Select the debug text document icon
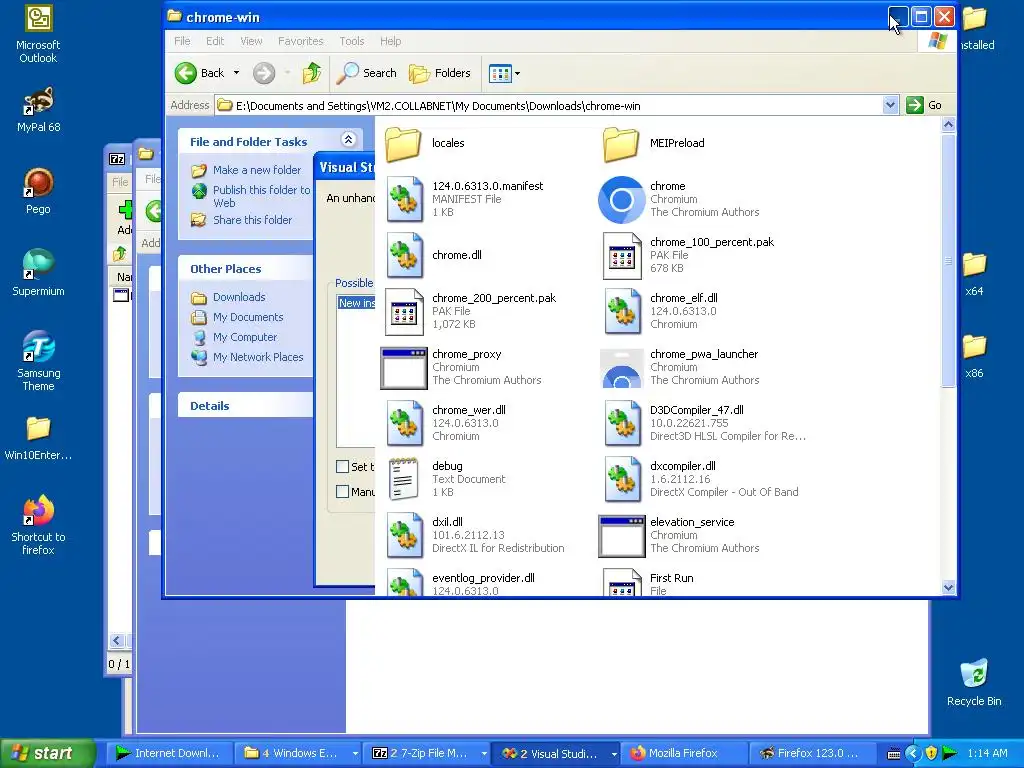Viewport: 1024px width, 768px height. pyautogui.click(x=404, y=479)
